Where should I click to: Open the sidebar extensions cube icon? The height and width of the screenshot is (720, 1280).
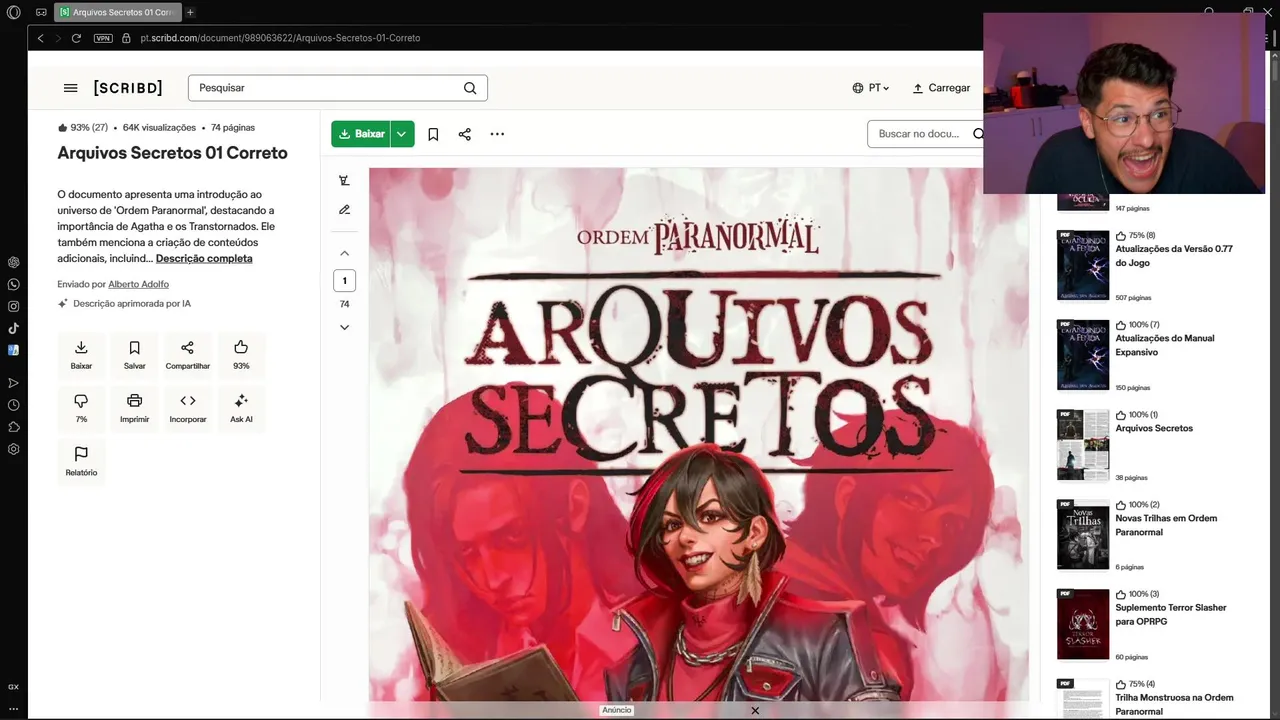tap(13, 427)
